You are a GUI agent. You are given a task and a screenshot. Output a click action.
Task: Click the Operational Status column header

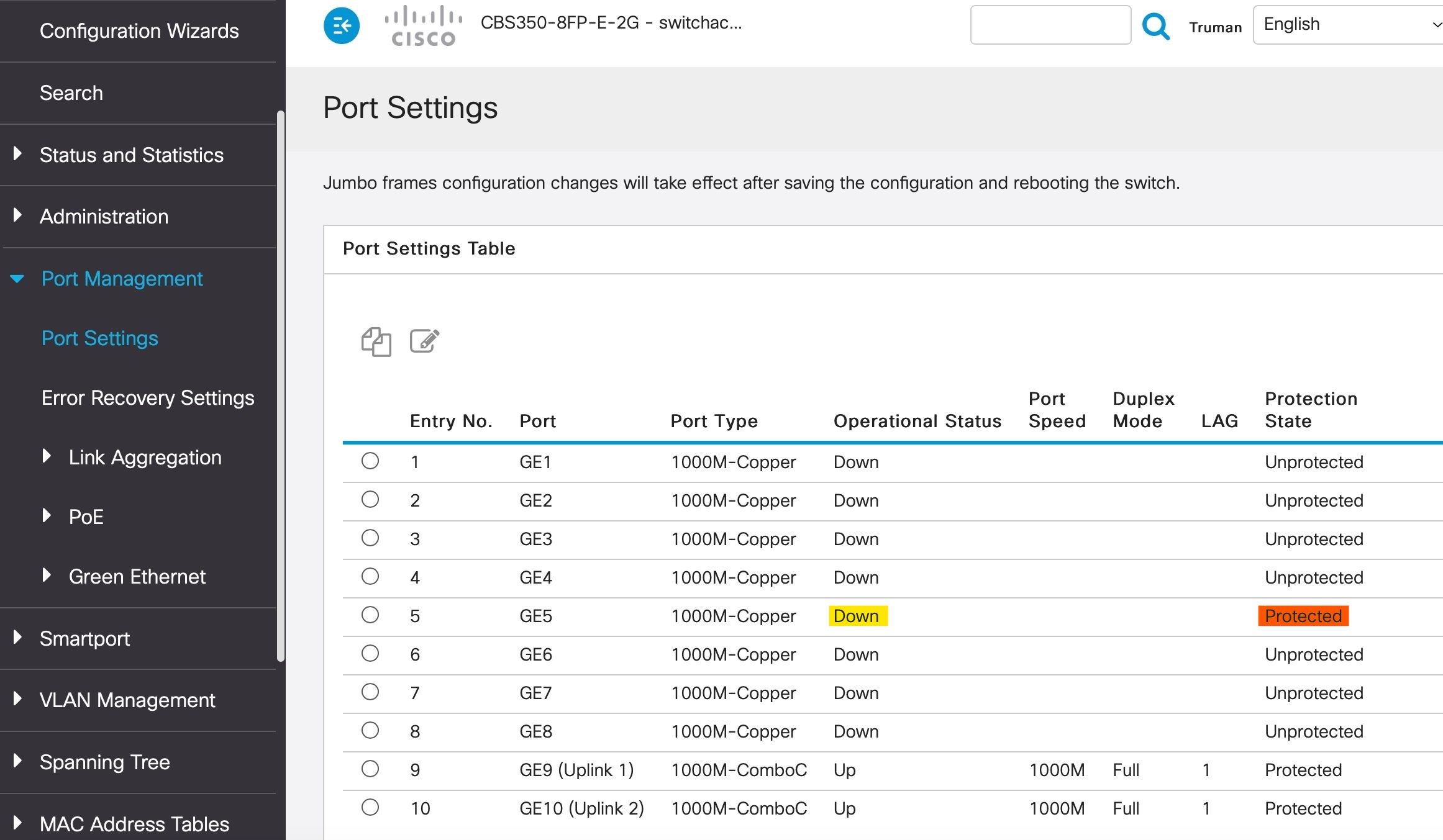pos(917,421)
